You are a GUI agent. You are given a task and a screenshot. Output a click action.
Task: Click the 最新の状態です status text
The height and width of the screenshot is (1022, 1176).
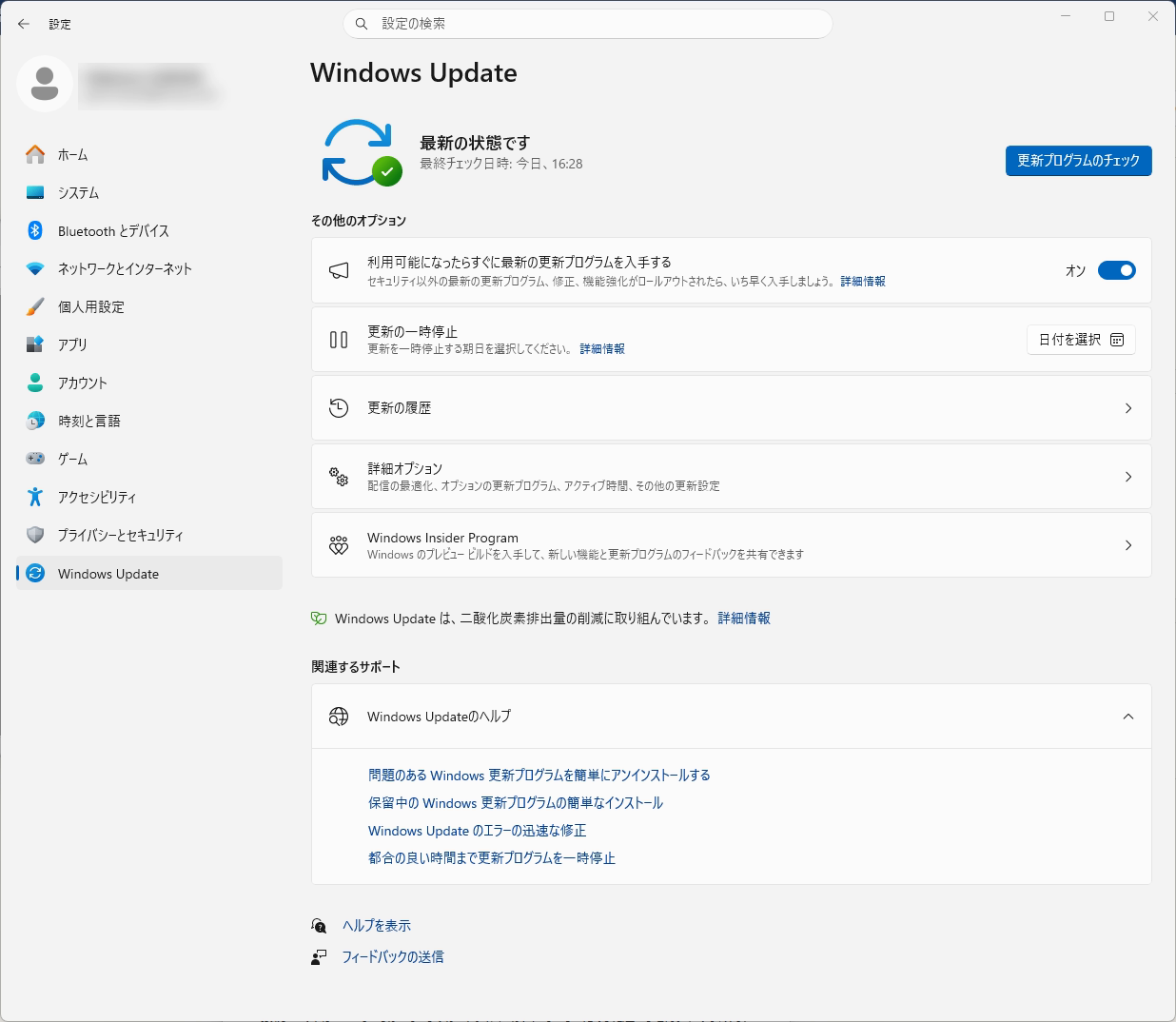coord(475,143)
